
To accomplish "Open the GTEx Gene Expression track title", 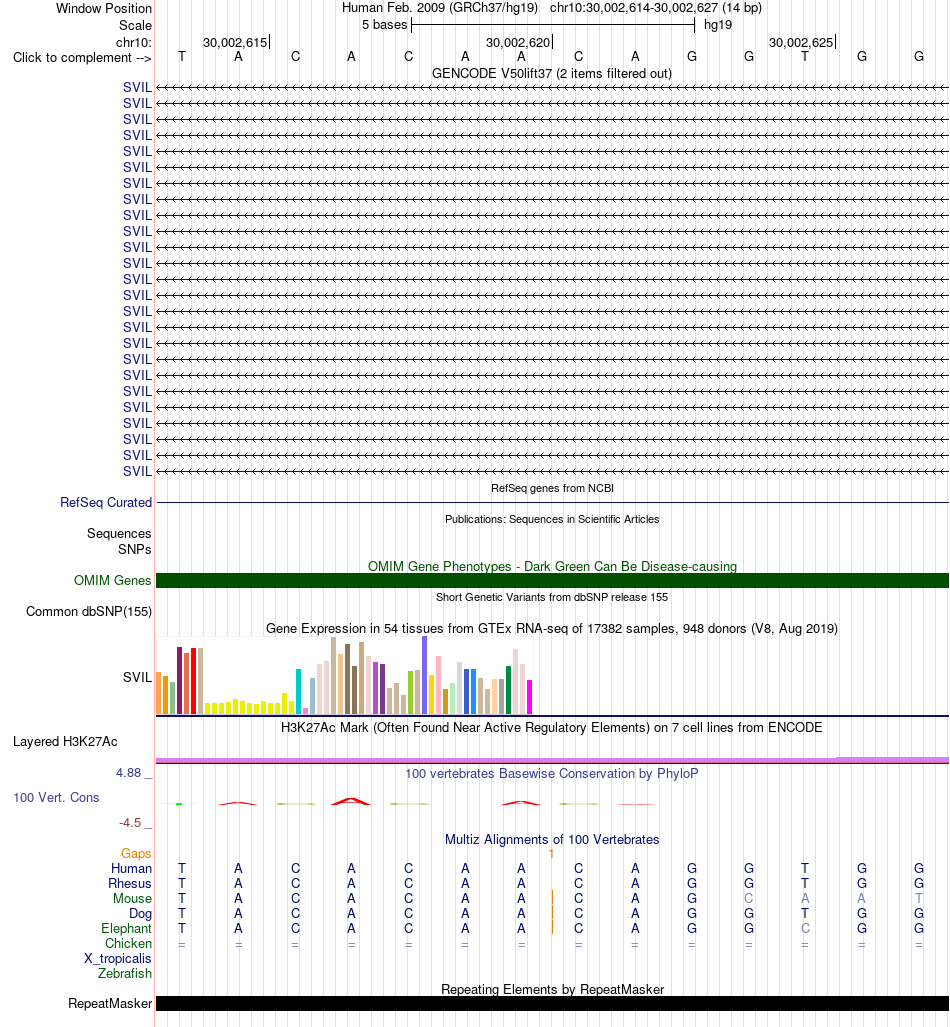I will click(552, 628).
